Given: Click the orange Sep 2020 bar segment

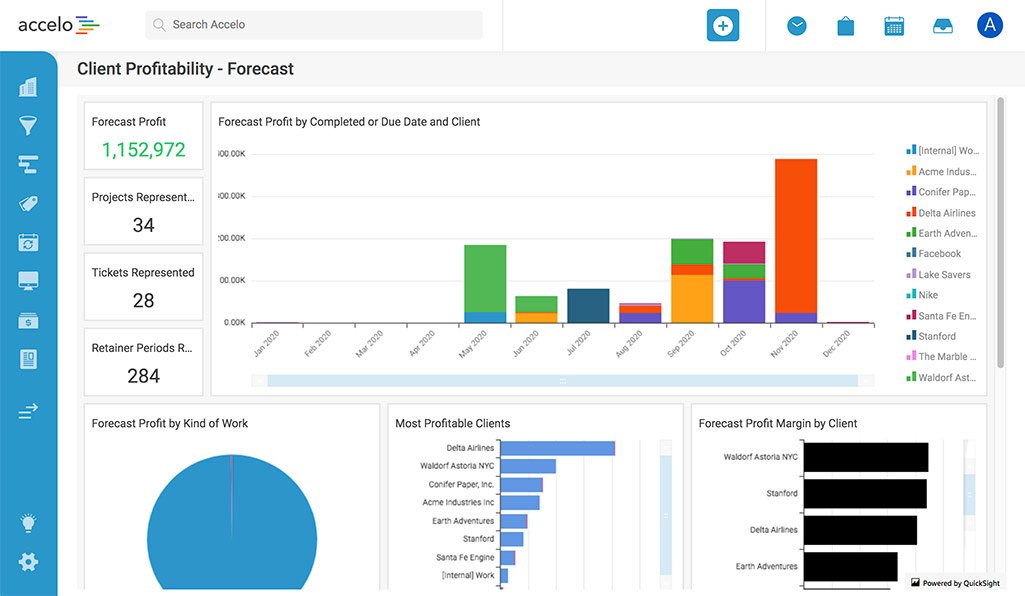Looking at the screenshot, I should [692, 299].
